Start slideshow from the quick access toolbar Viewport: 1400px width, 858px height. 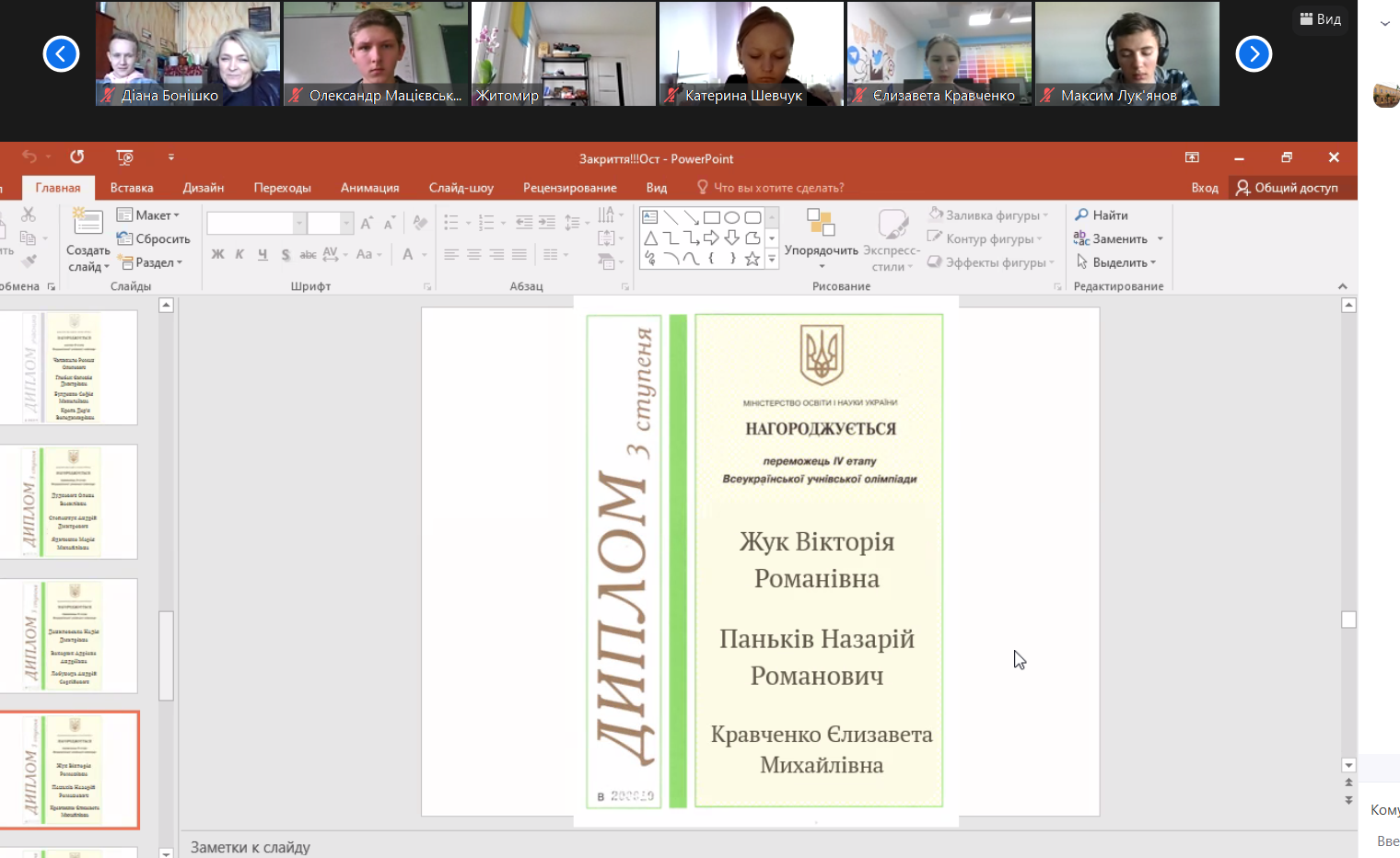pos(125,157)
